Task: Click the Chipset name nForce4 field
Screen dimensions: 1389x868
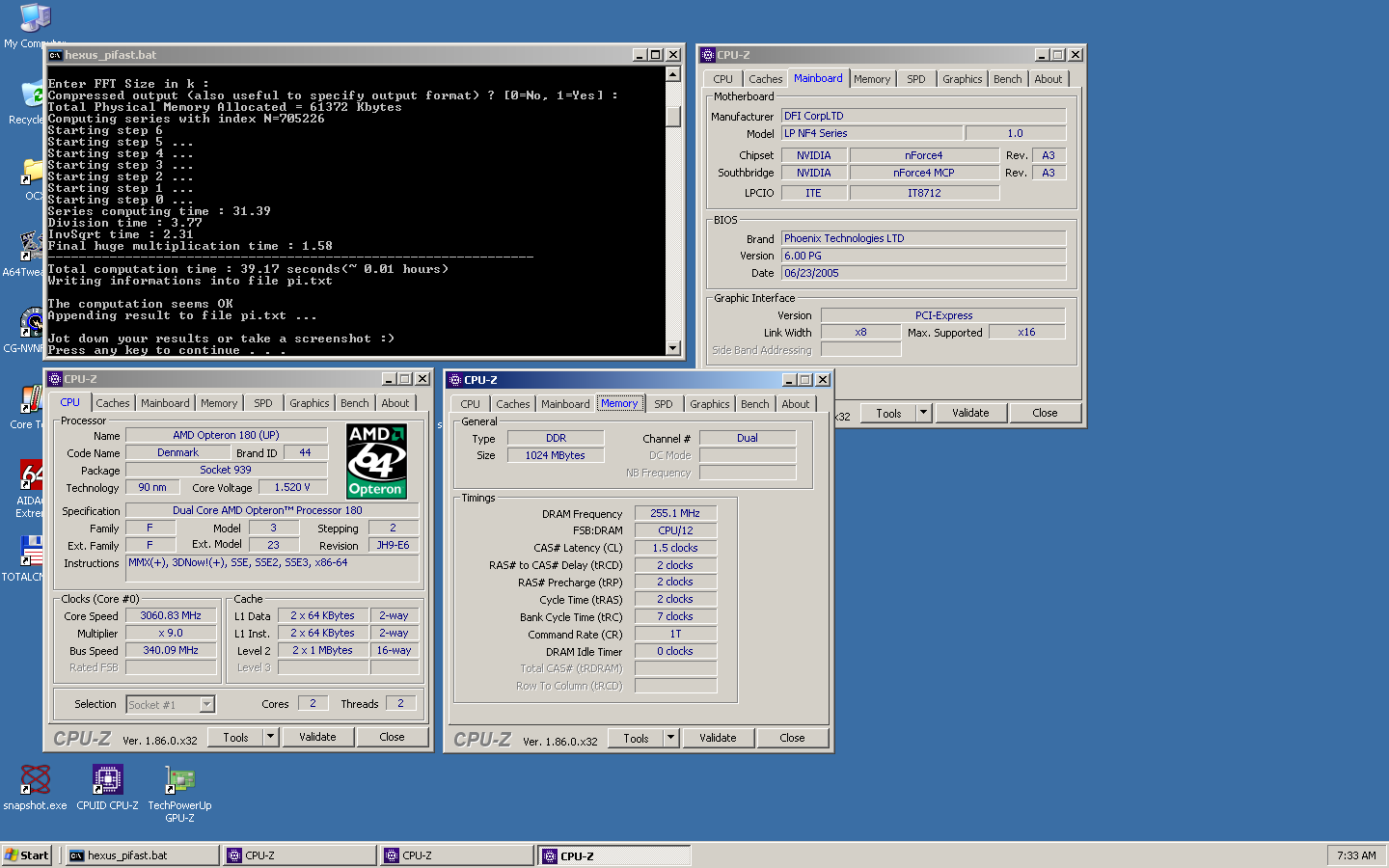Action: coord(924,155)
